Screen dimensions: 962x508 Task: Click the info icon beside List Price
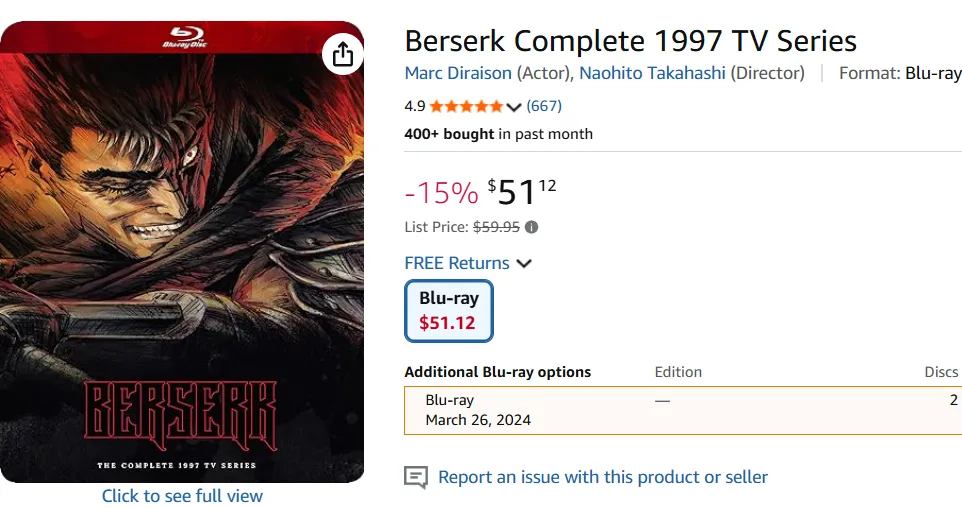532,227
